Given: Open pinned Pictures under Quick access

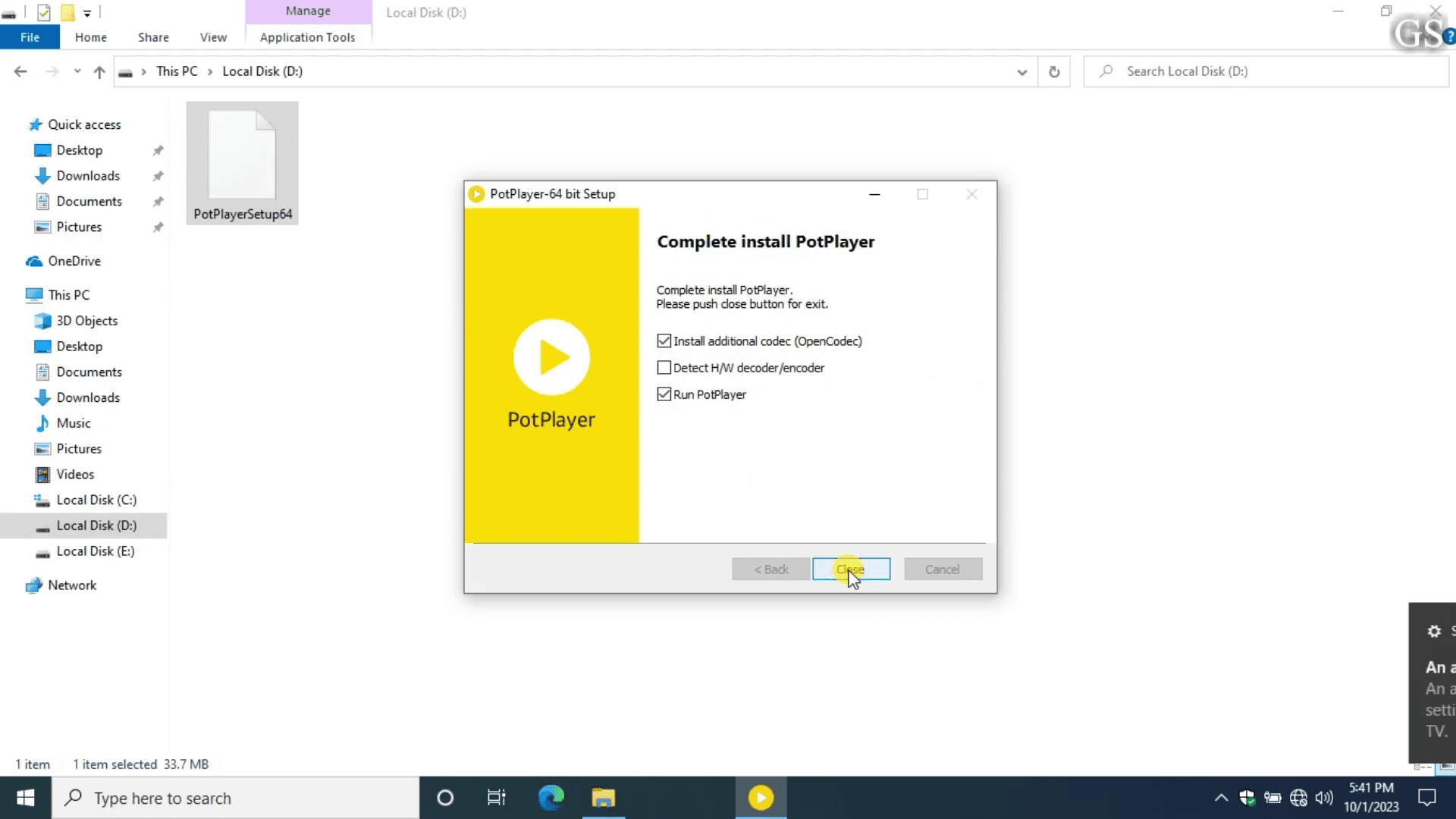Looking at the screenshot, I should [x=79, y=227].
